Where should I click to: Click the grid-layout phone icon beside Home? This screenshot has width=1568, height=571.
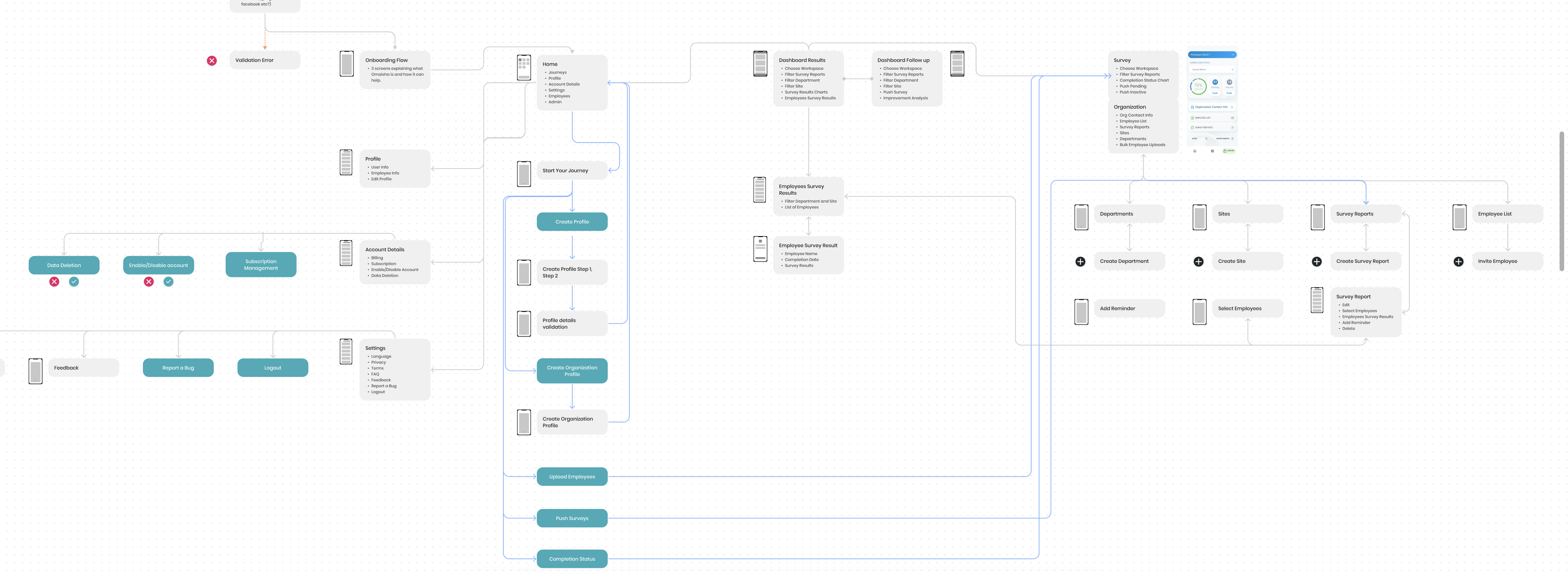[x=524, y=67]
